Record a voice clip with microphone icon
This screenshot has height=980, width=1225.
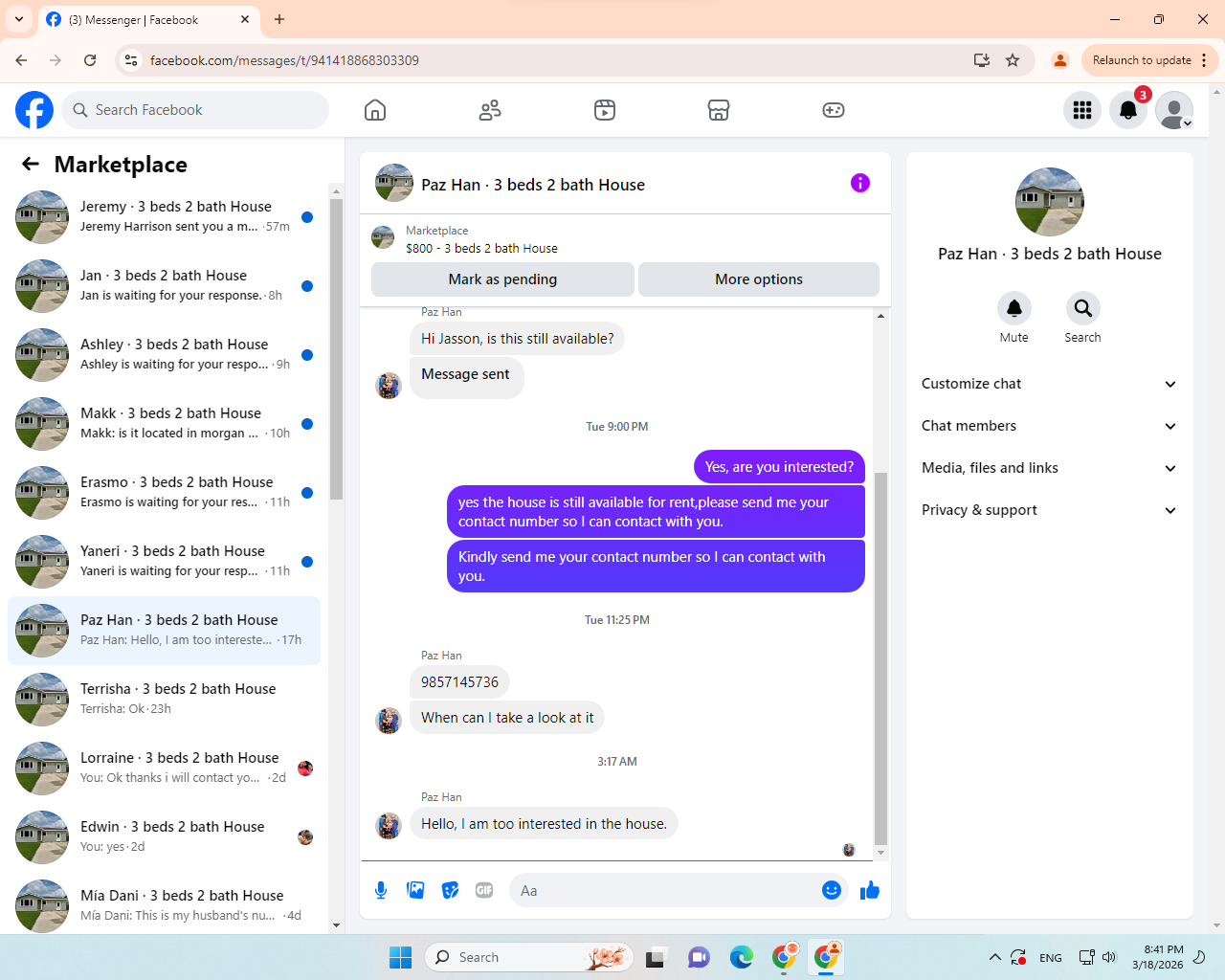tap(381, 890)
